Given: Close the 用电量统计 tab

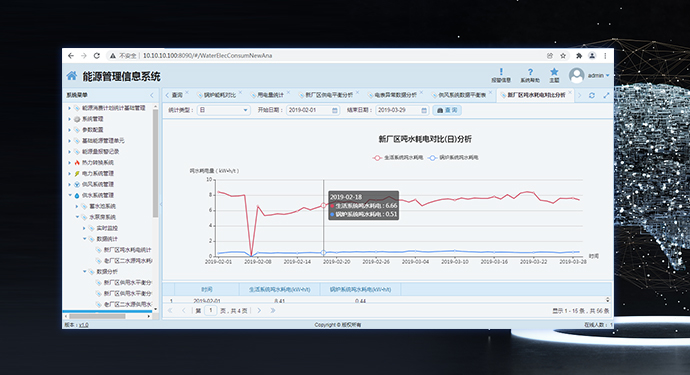Looking at the screenshot, I should coord(288,92).
